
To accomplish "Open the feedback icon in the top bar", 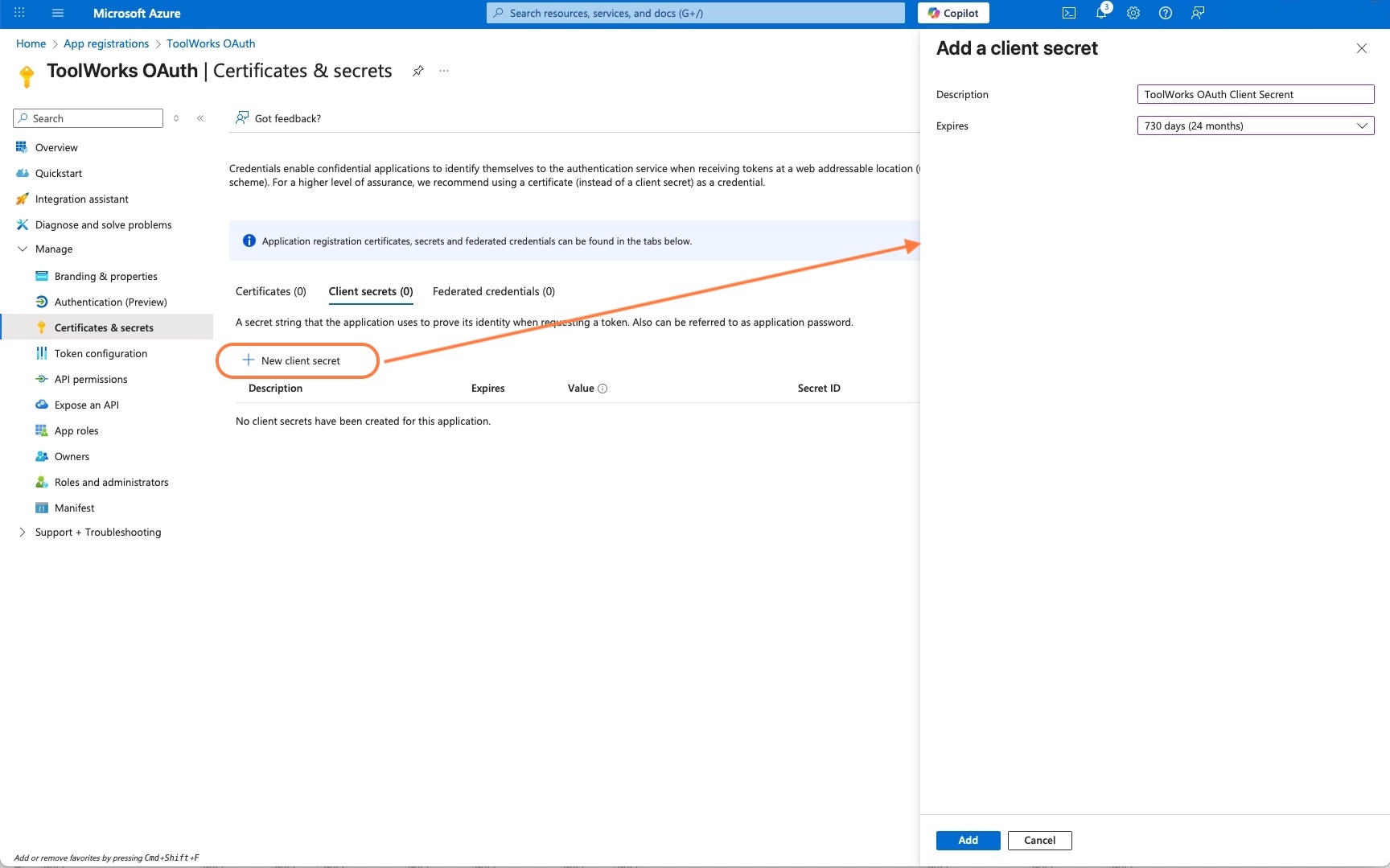I will 1198,13.
